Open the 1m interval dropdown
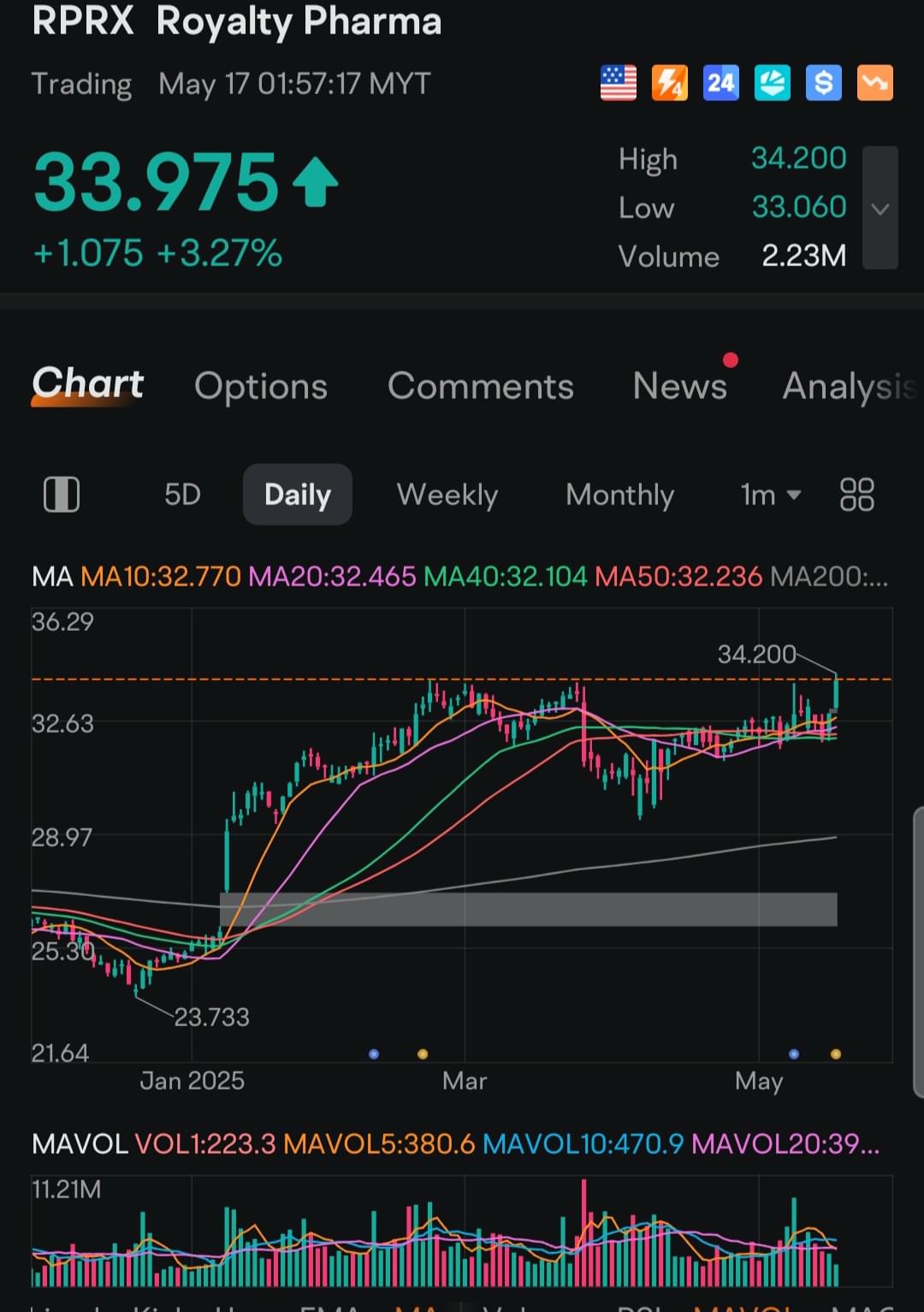The image size is (924, 1312). [771, 495]
